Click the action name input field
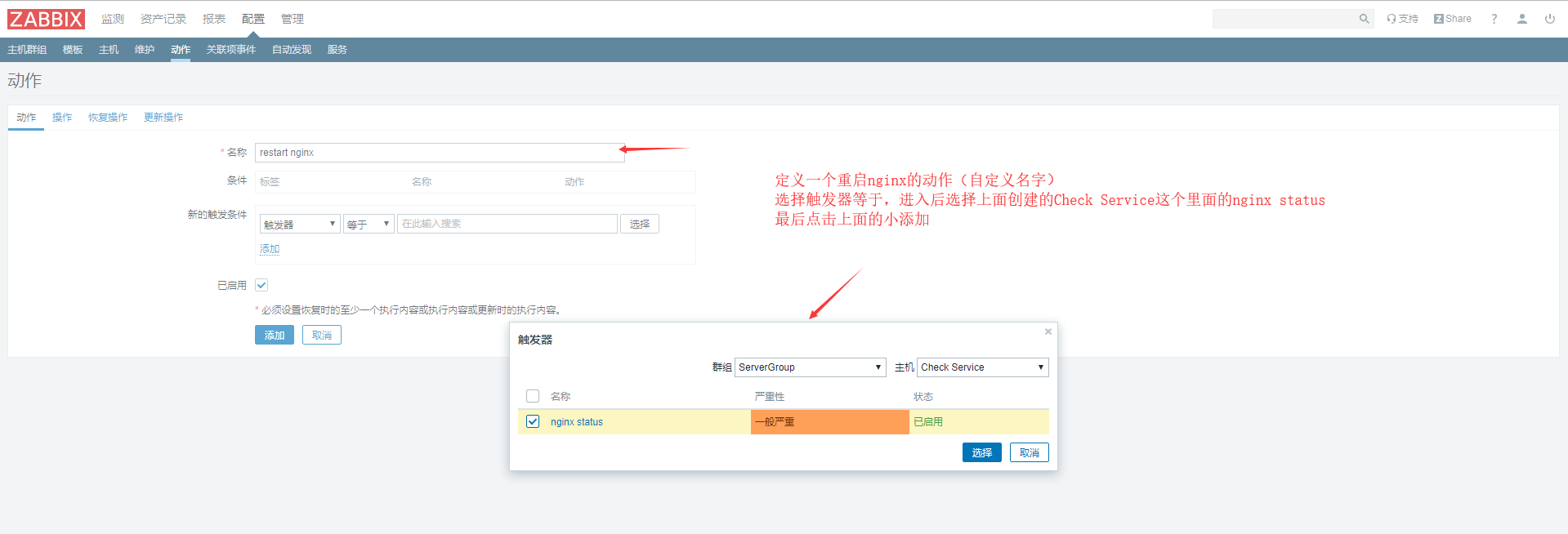 (440, 153)
